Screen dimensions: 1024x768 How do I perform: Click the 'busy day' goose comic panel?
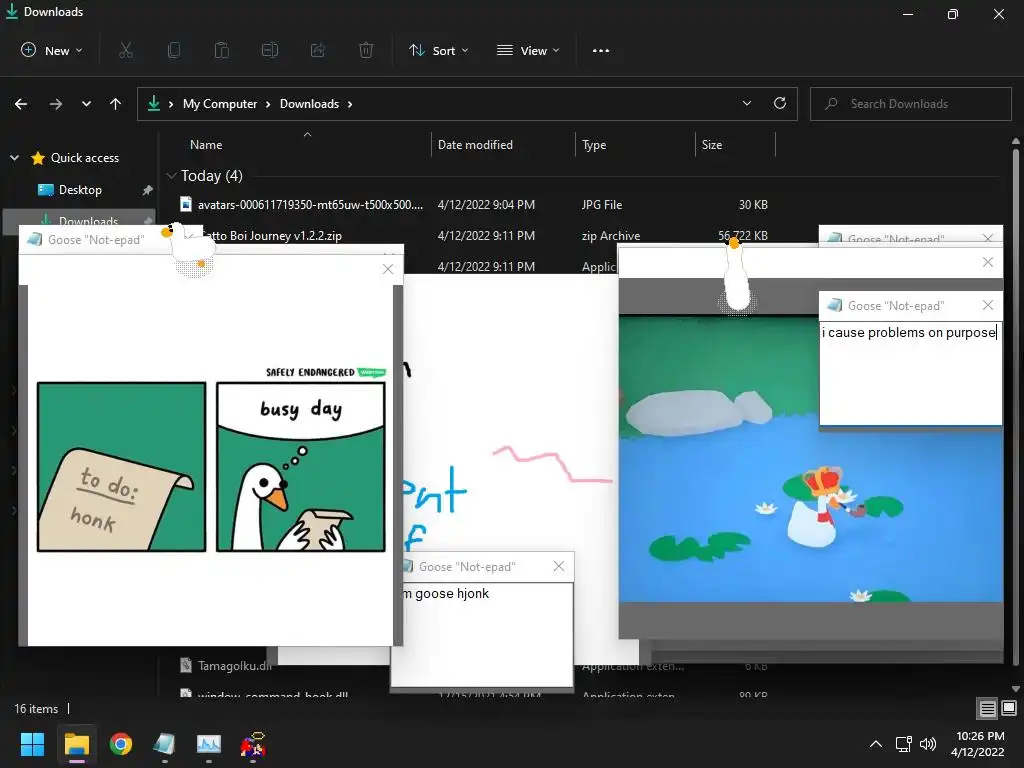point(301,467)
